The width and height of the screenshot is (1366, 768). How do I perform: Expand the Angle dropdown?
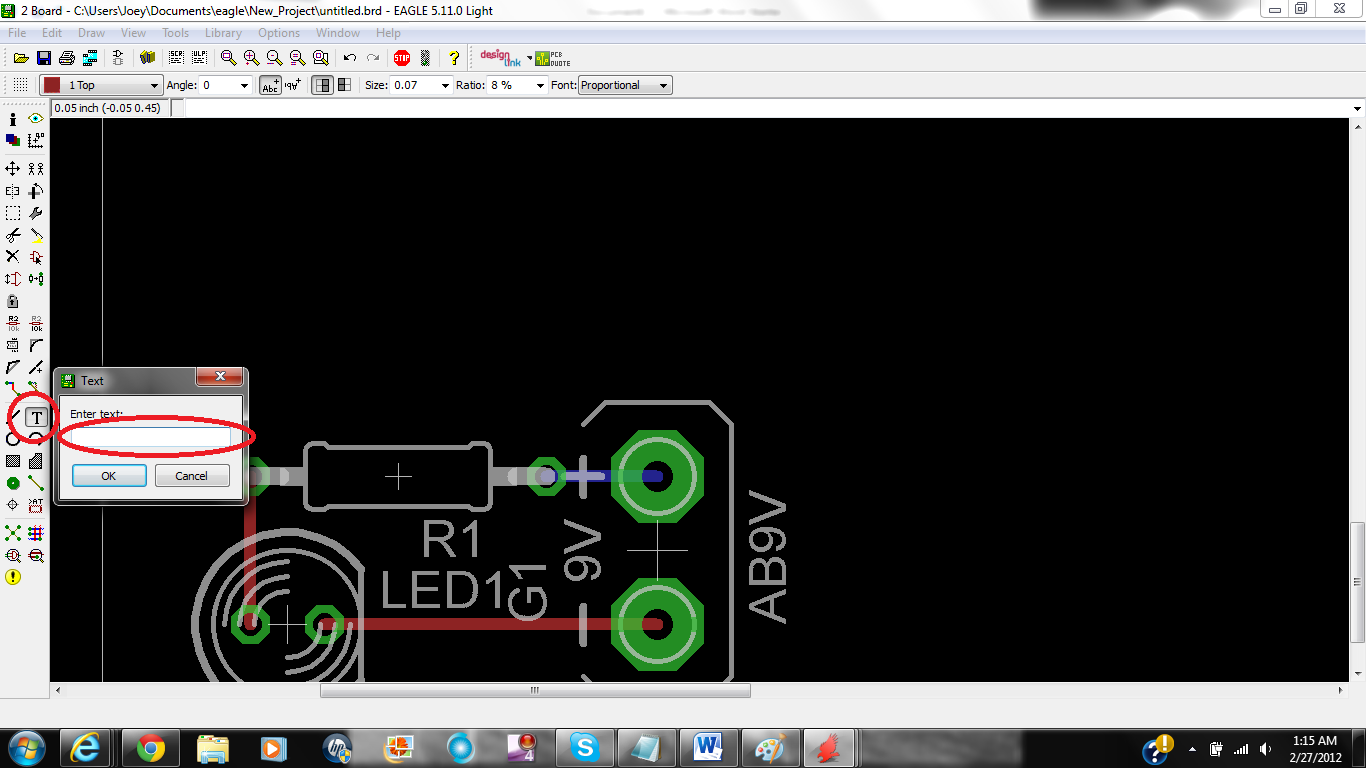pos(243,85)
